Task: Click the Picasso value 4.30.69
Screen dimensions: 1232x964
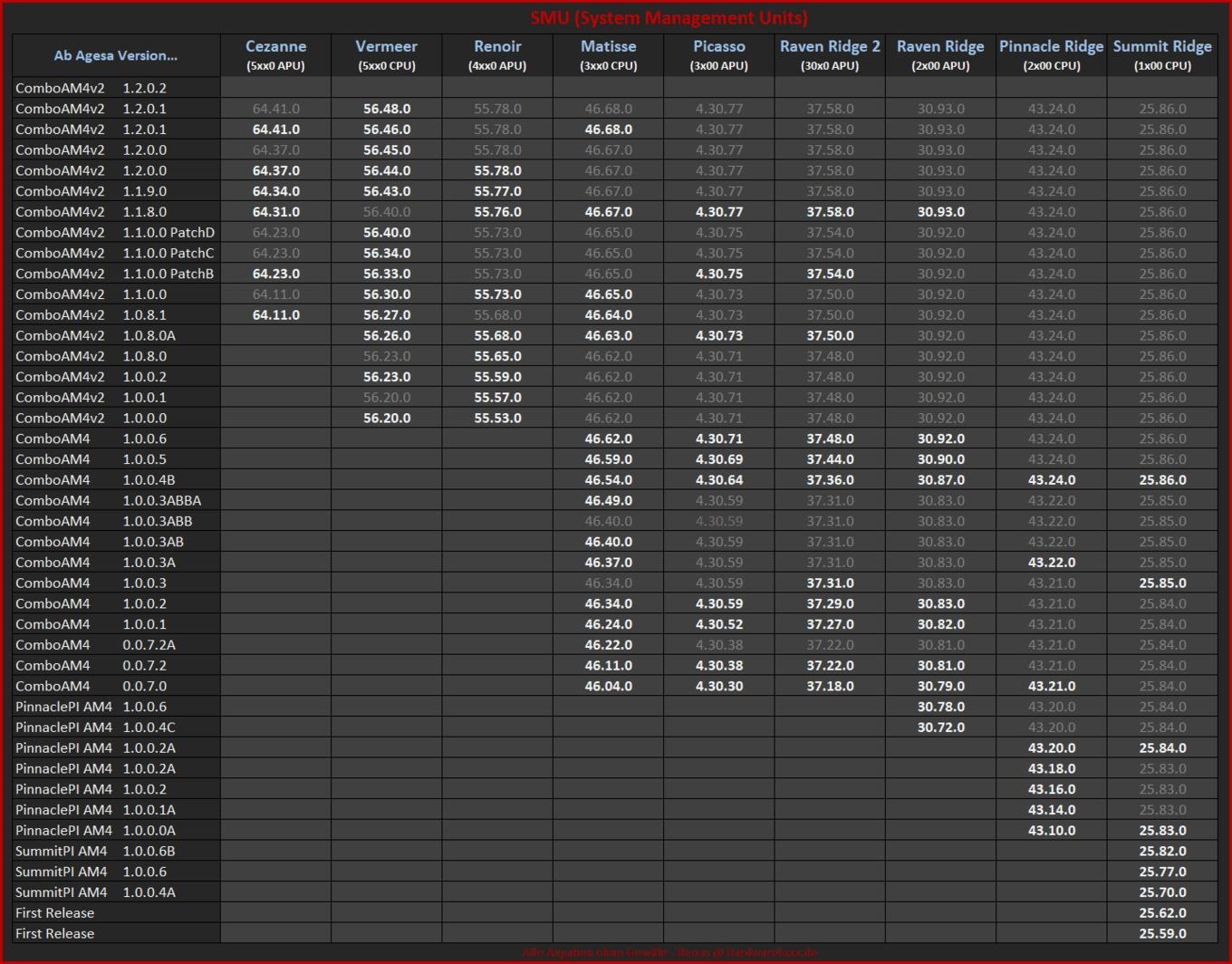Action: [719, 459]
